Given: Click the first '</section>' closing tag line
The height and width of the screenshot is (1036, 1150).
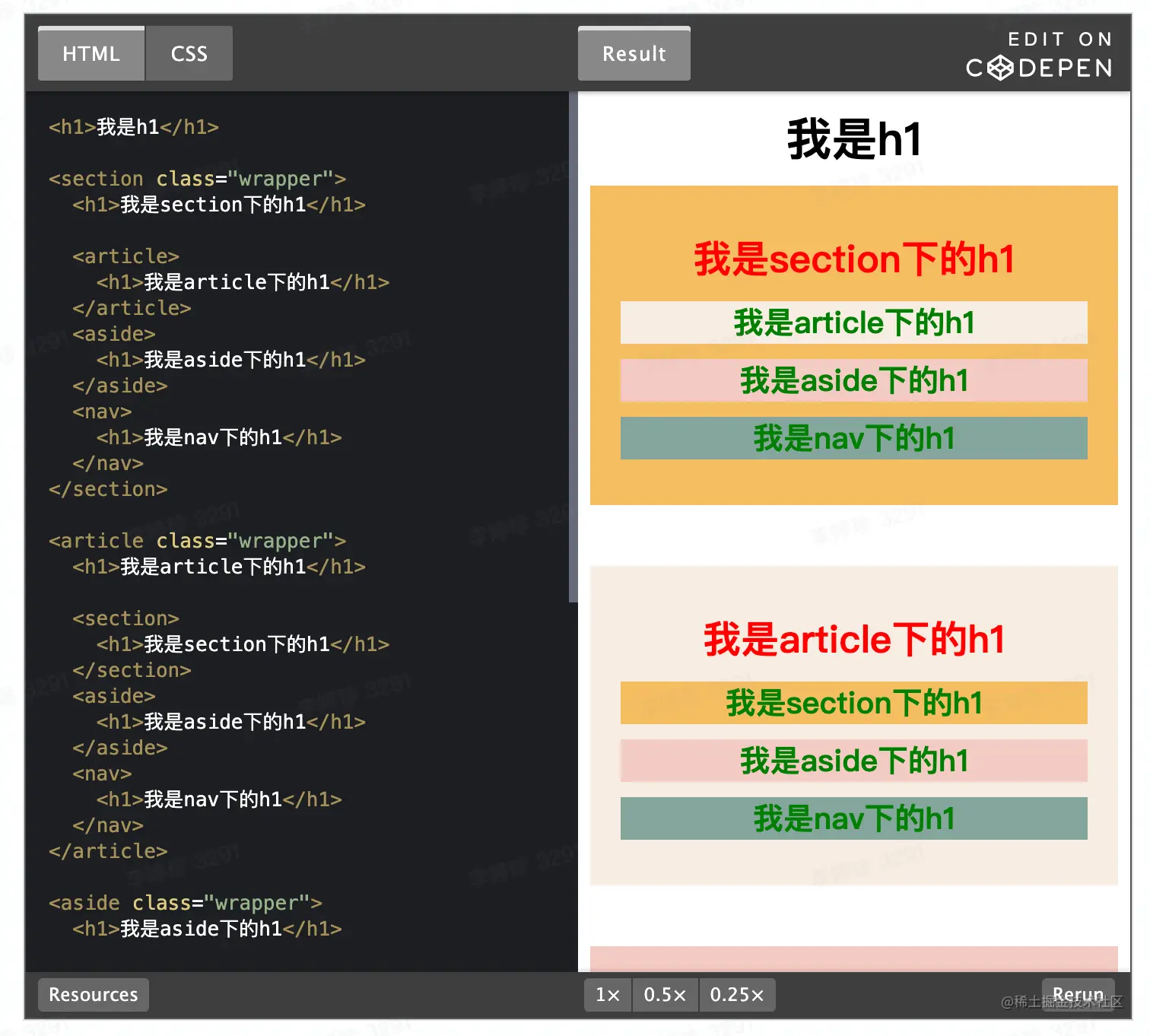Looking at the screenshot, I should 108,489.
